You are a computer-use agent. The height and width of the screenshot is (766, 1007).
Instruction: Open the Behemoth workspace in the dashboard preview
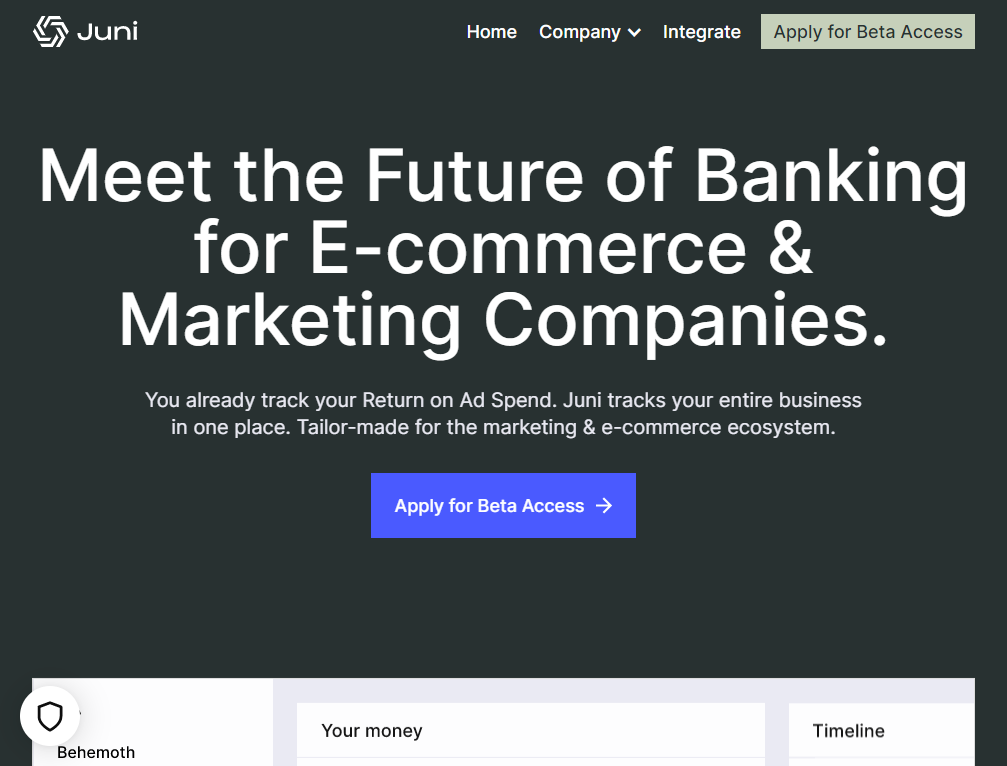(95, 752)
